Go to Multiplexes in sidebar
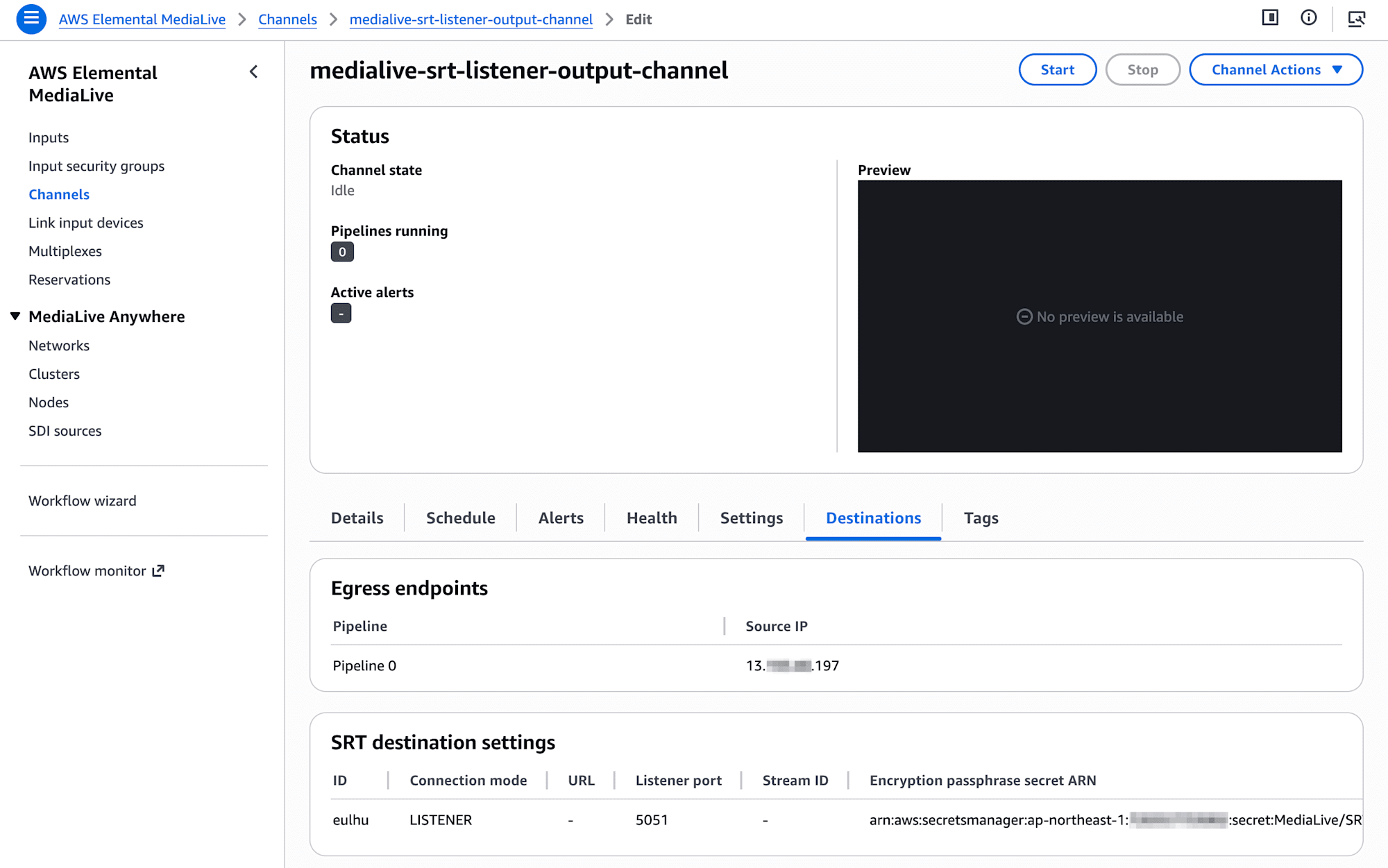The height and width of the screenshot is (868, 1388). pos(65,251)
